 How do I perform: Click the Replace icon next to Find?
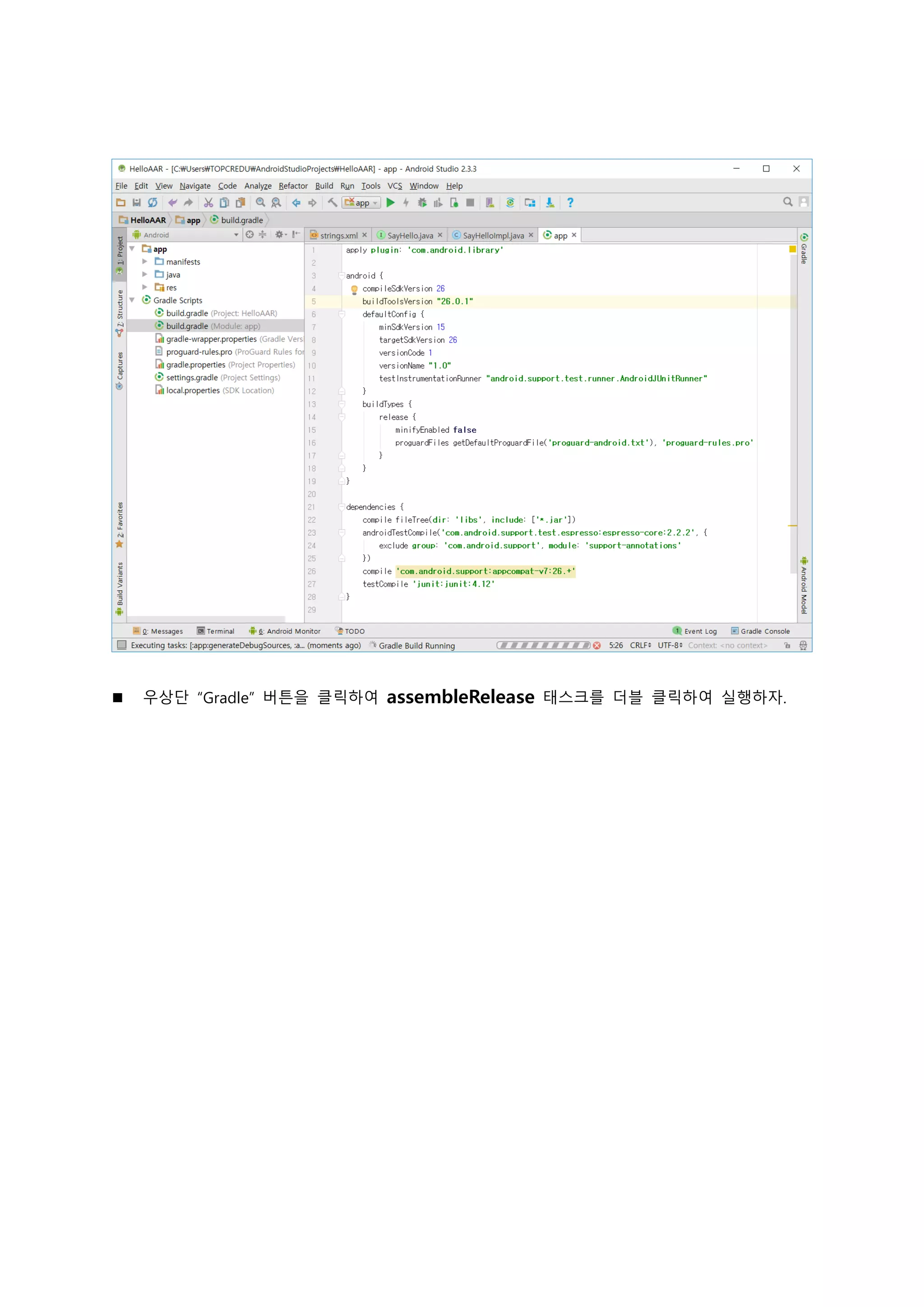pos(277,203)
